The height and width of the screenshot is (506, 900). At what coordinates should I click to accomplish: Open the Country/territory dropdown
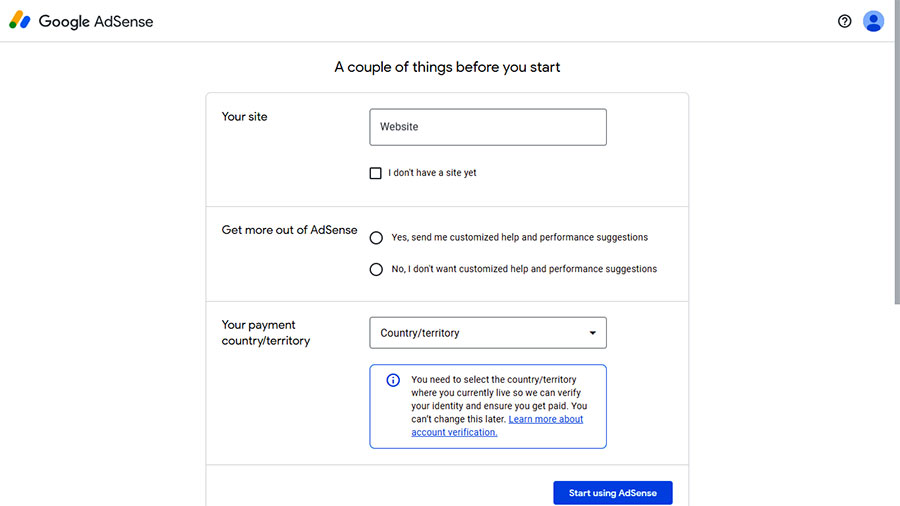click(488, 333)
